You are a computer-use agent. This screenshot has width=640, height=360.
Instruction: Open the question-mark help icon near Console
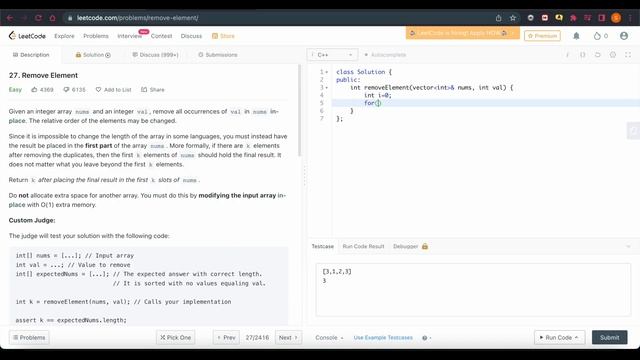(424, 338)
